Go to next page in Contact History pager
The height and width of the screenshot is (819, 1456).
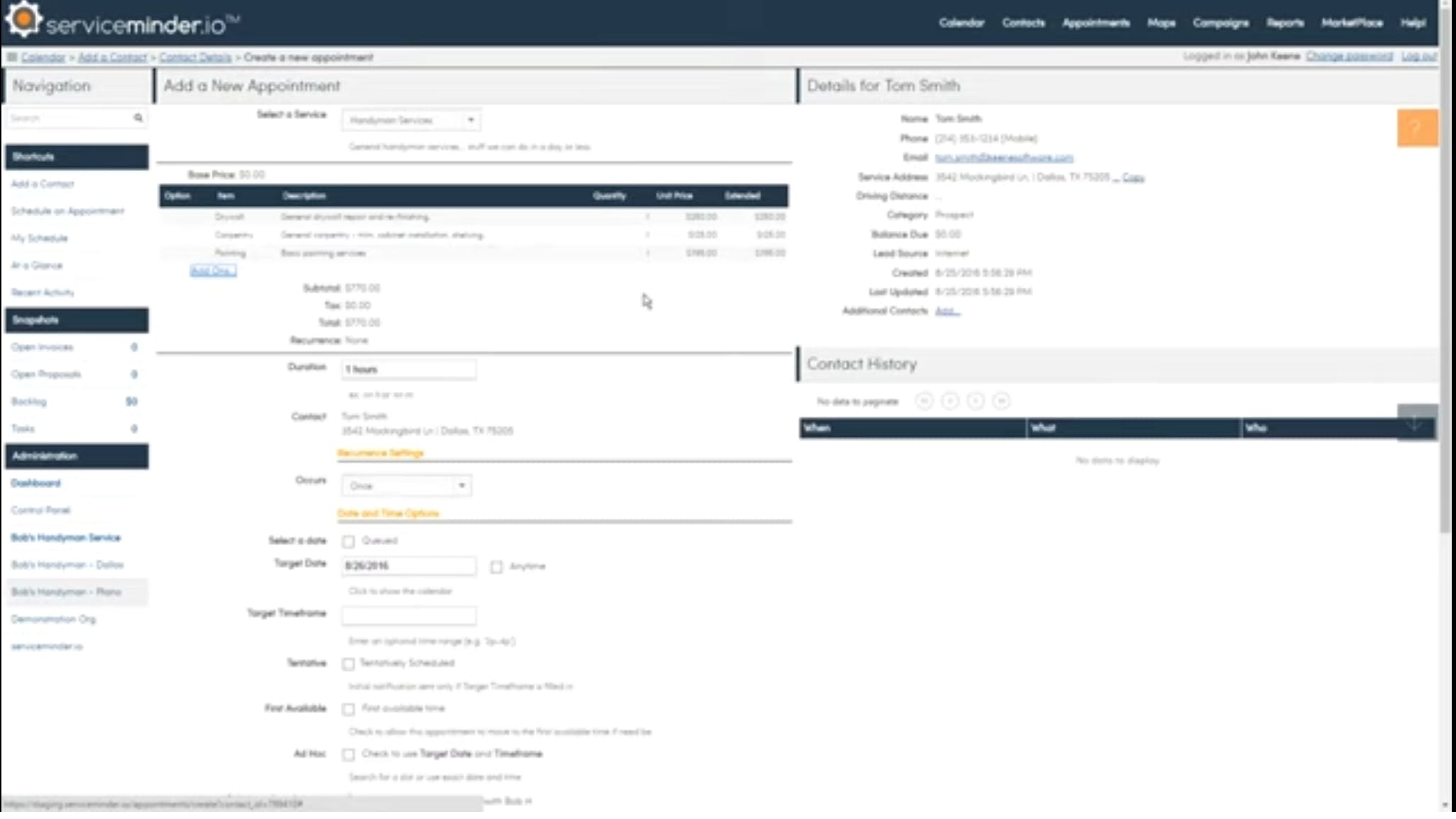tap(976, 401)
